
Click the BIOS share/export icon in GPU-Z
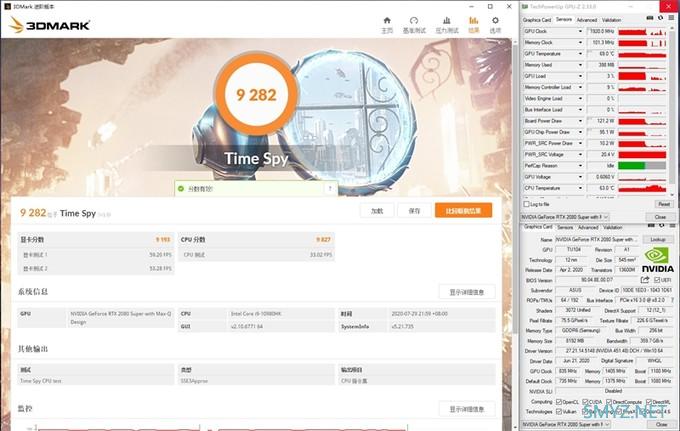[x=645, y=280]
